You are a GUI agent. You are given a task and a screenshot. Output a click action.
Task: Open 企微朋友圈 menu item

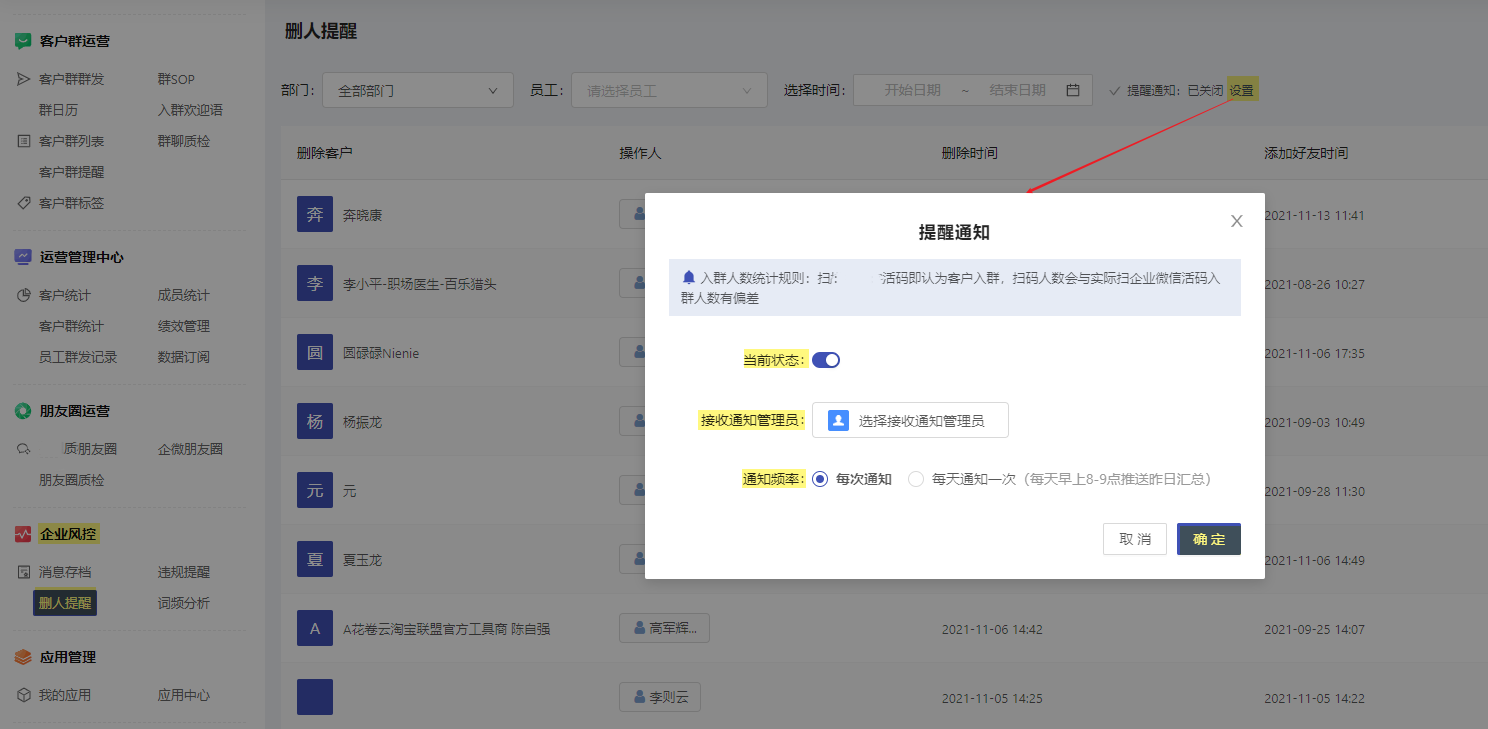(x=190, y=449)
